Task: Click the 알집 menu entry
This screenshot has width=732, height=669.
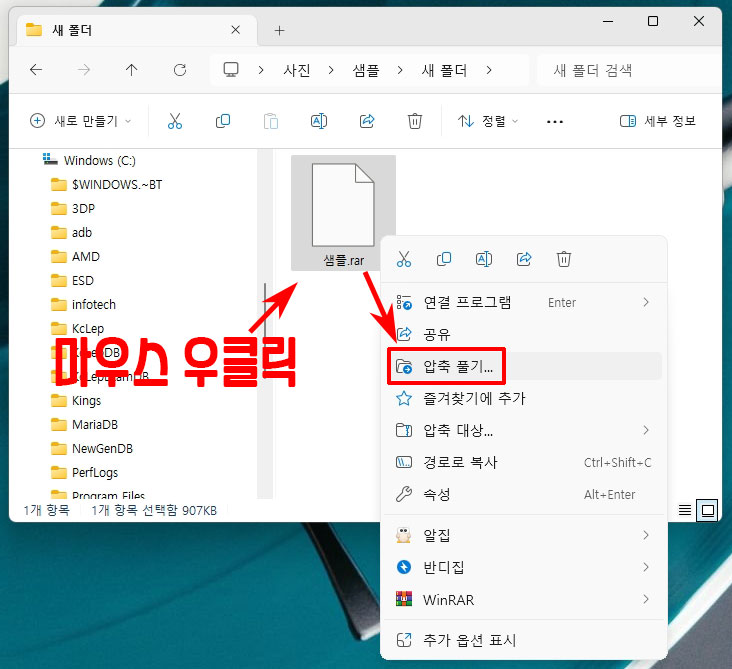Action: [524, 535]
